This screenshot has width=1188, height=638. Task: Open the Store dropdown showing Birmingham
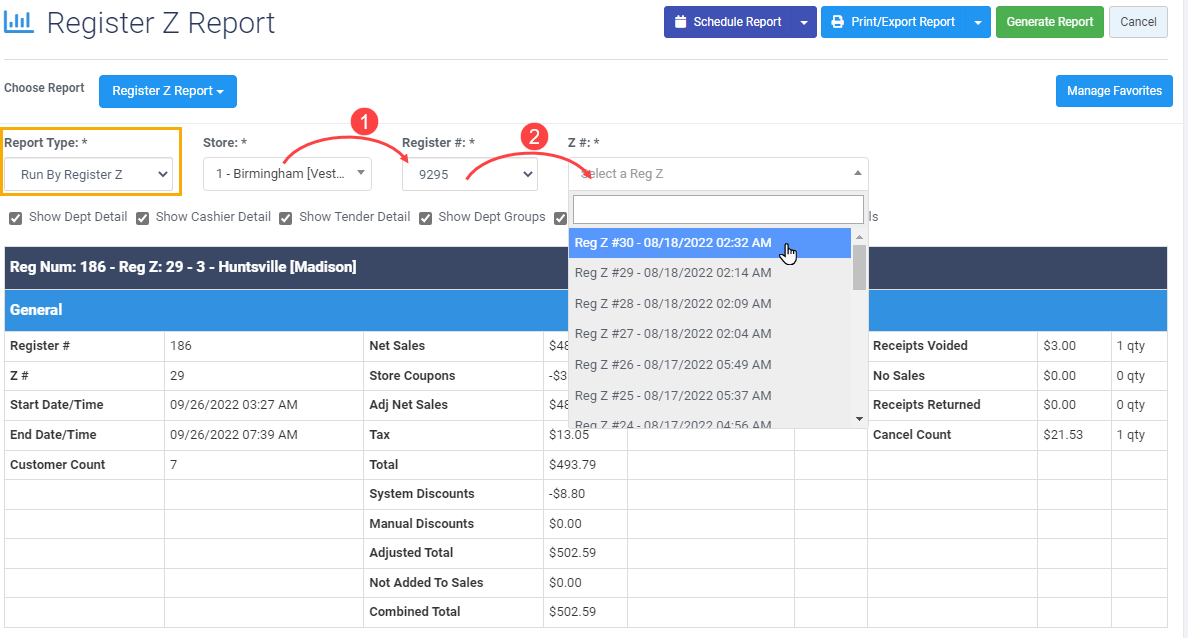[287, 174]
